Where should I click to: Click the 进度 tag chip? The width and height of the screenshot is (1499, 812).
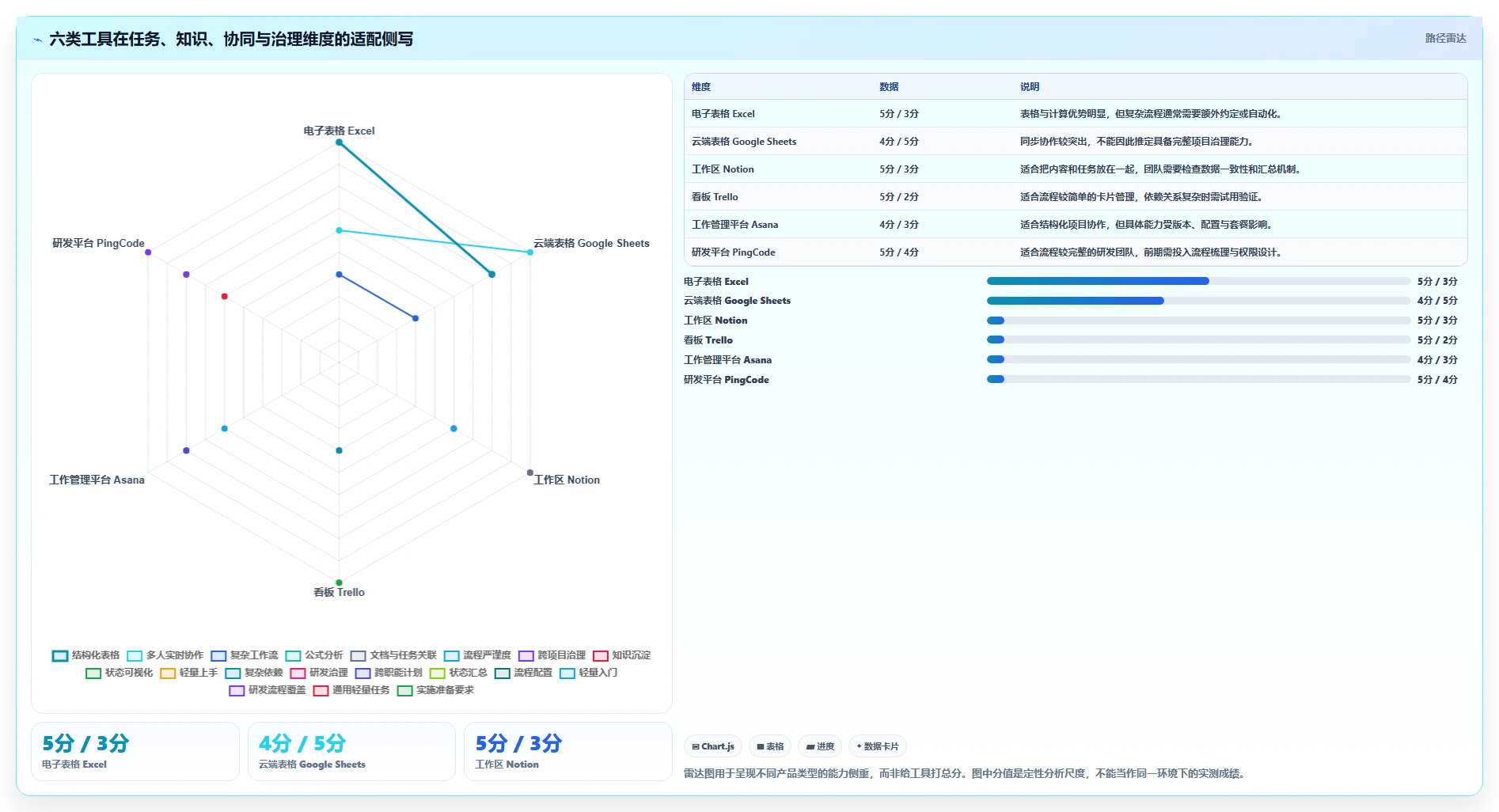(820, 746)
